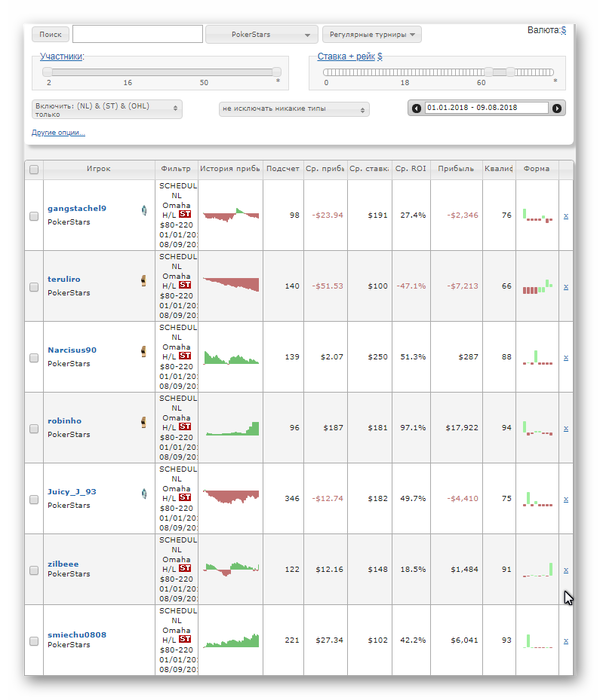600x700 pixels.
Task: Click the ST icon in Narcisus90 filter cell
Action: tap(185, 356)
